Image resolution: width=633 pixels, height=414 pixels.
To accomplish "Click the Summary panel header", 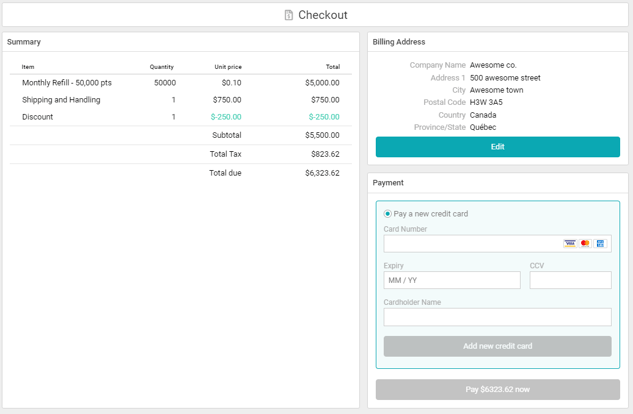I will tap(24, 42).
